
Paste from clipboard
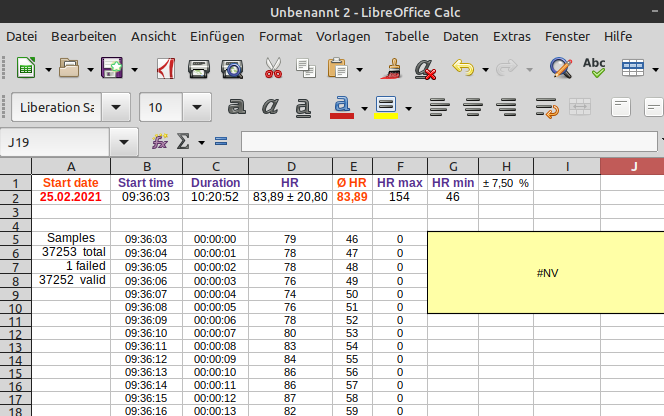pyautogui.click(x=338, y=68)
